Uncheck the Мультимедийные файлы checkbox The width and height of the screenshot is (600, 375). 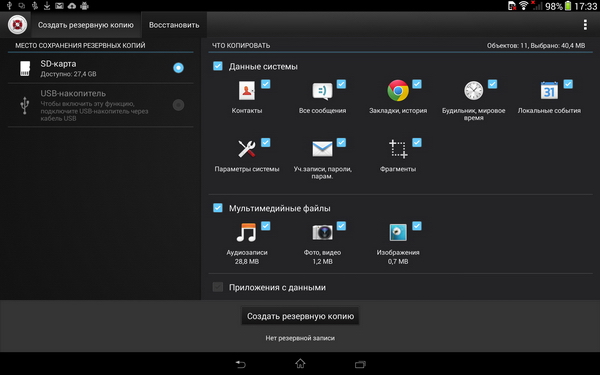point(218,208)
